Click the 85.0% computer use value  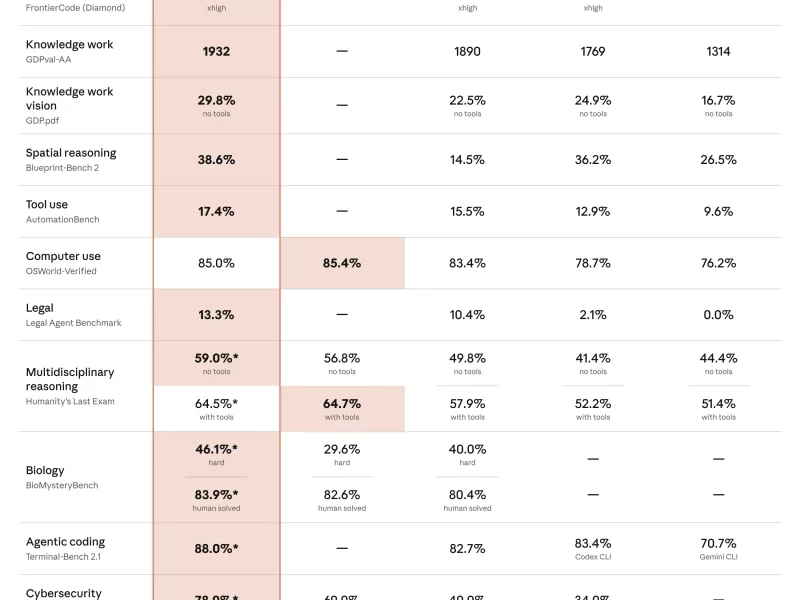[x=216, y=263]
